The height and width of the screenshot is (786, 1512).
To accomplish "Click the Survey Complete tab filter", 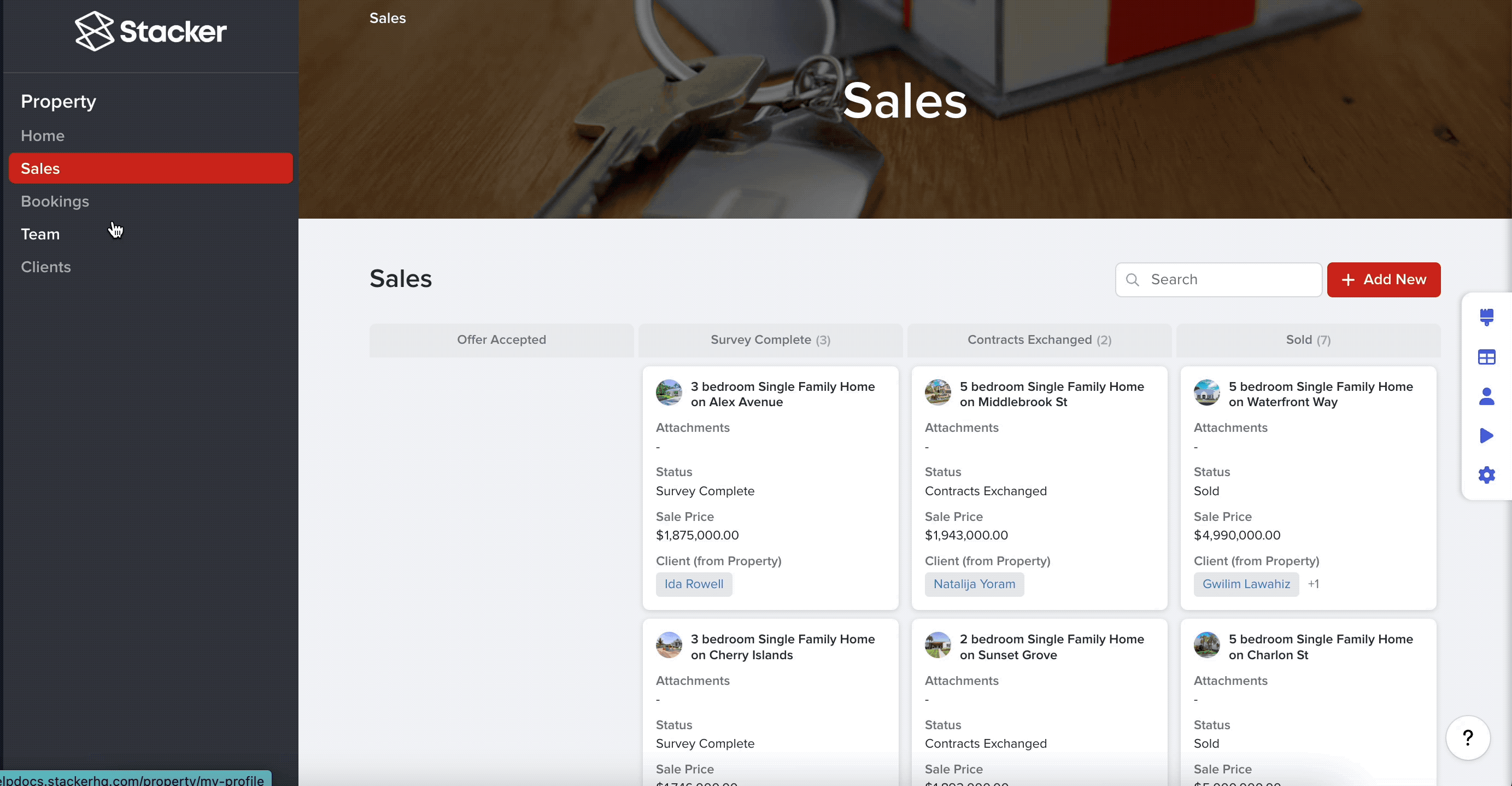I will coord(770,339).
